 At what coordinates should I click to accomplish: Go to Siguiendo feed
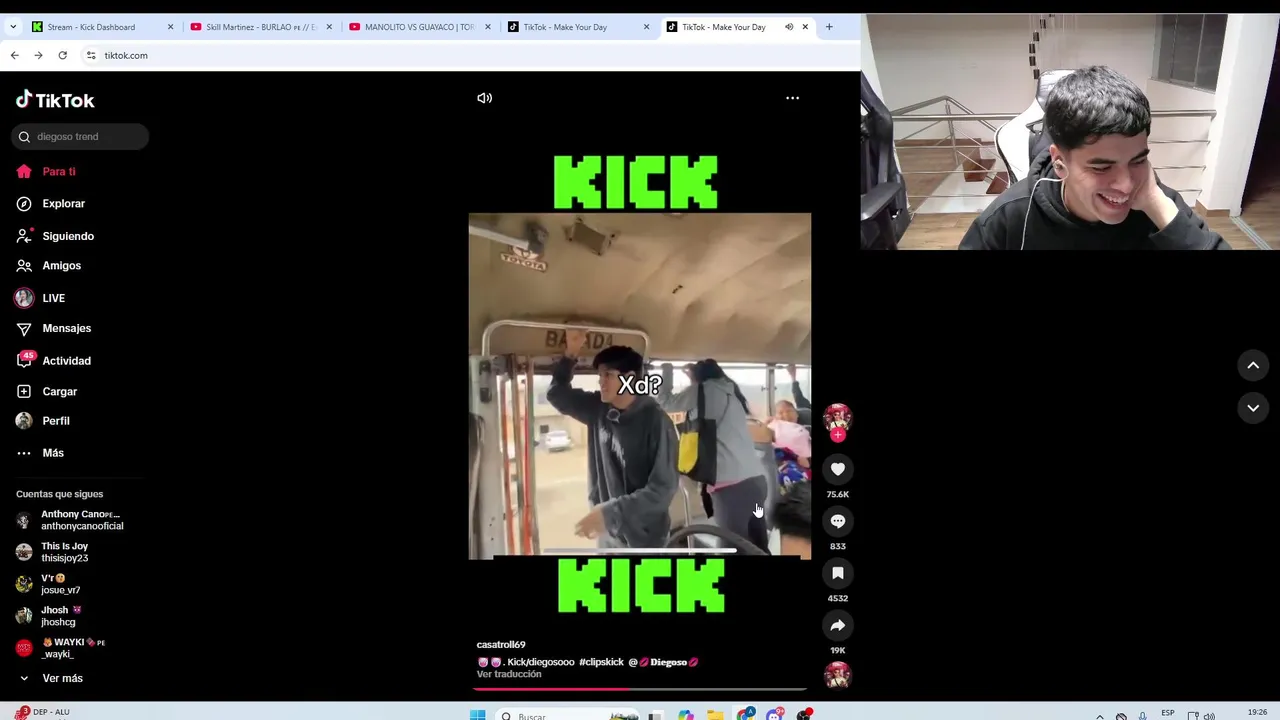(x=55, y=236)
